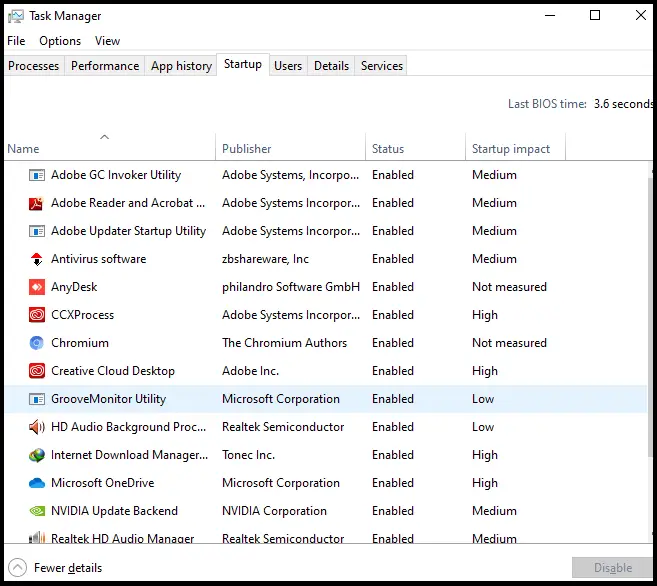Viewport: 657px width, 586px height.
Task: Click Not measured impact for AnyDesk
Action: (x=509, y=287)
